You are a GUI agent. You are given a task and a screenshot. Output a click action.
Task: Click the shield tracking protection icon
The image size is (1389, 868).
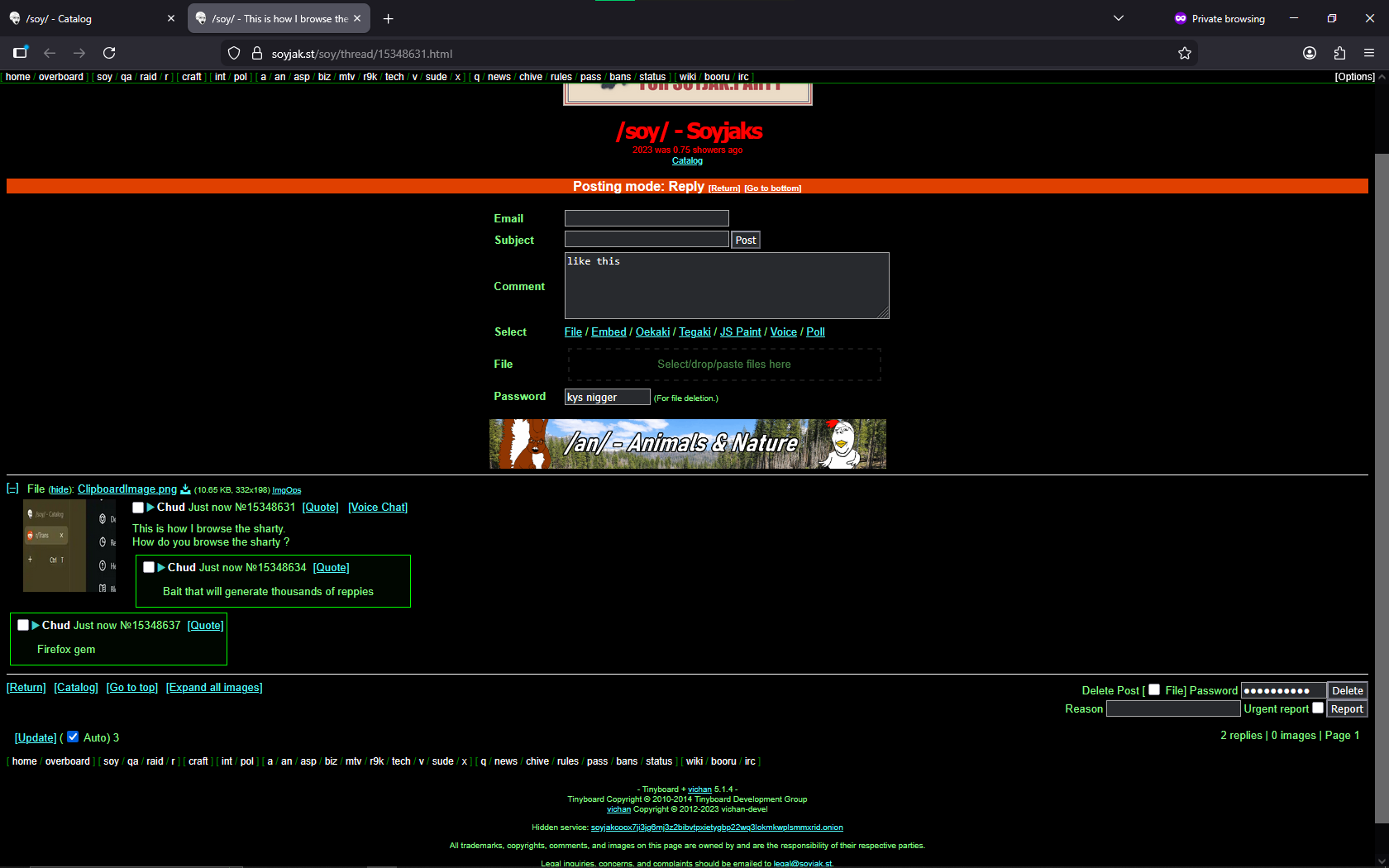pos(234,53)
